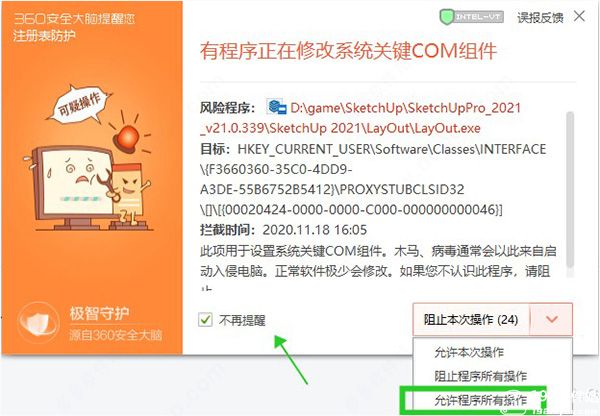Click the 不再提醒 checkbox label text

[x=242, y=320]
